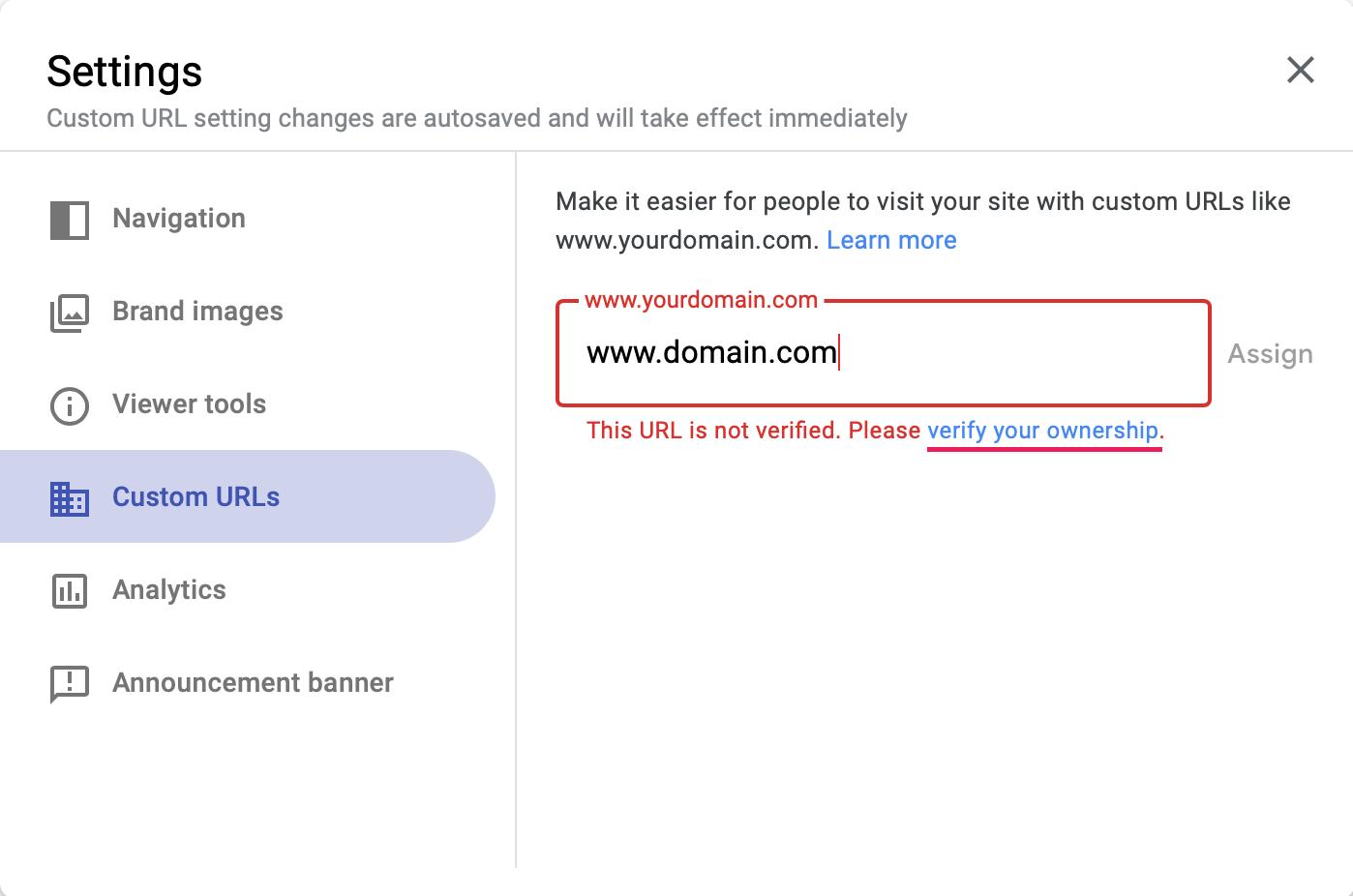Screen dimensions: 1353x896
Task: Open the Learn more link
Action: coord(891,240)
